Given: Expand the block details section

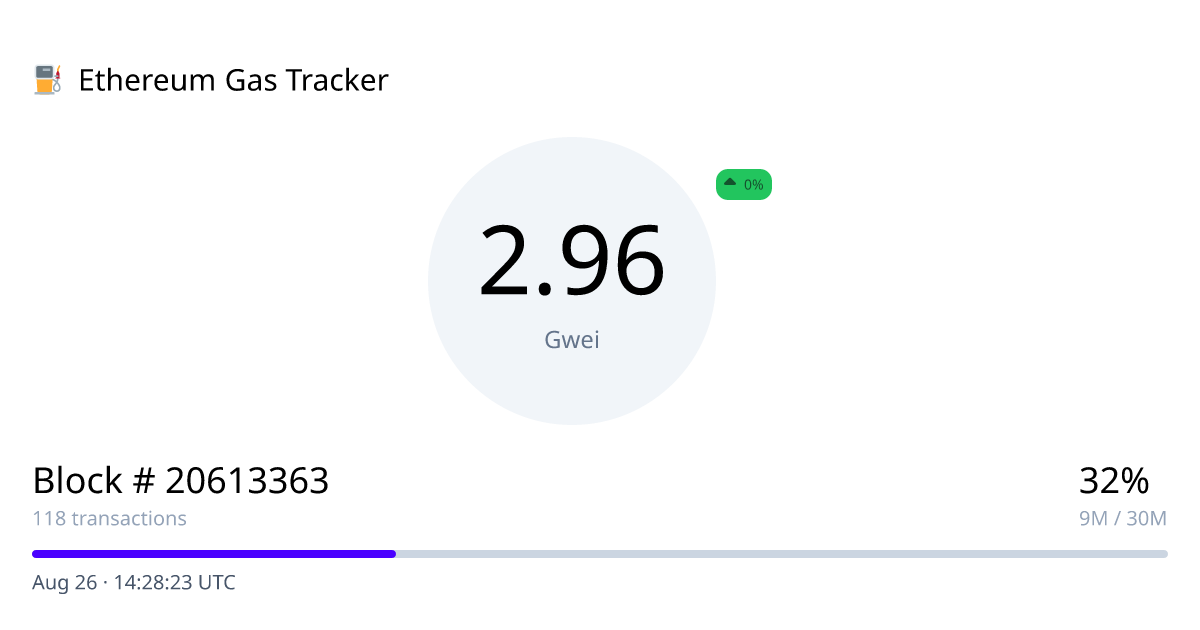Looking at the screenshot, I should point(180,481).
